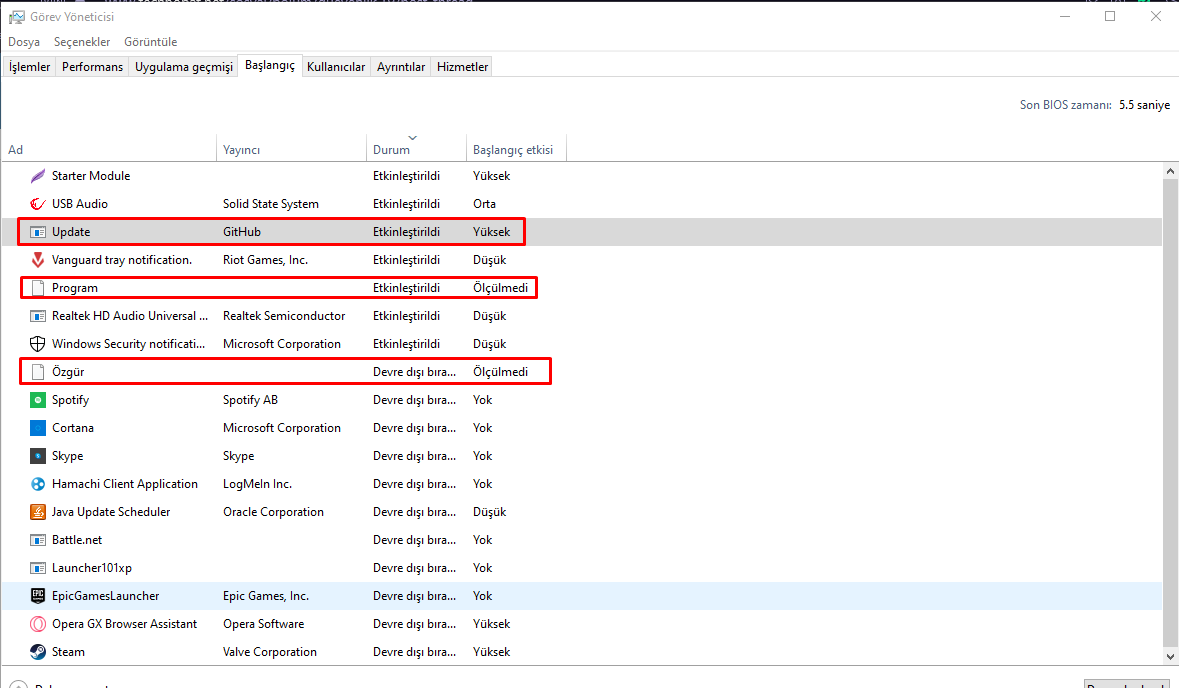This screenshot has width=1179, height=688.
Task: Click the Vanguard tray notification icon
Action: point(38,260)
